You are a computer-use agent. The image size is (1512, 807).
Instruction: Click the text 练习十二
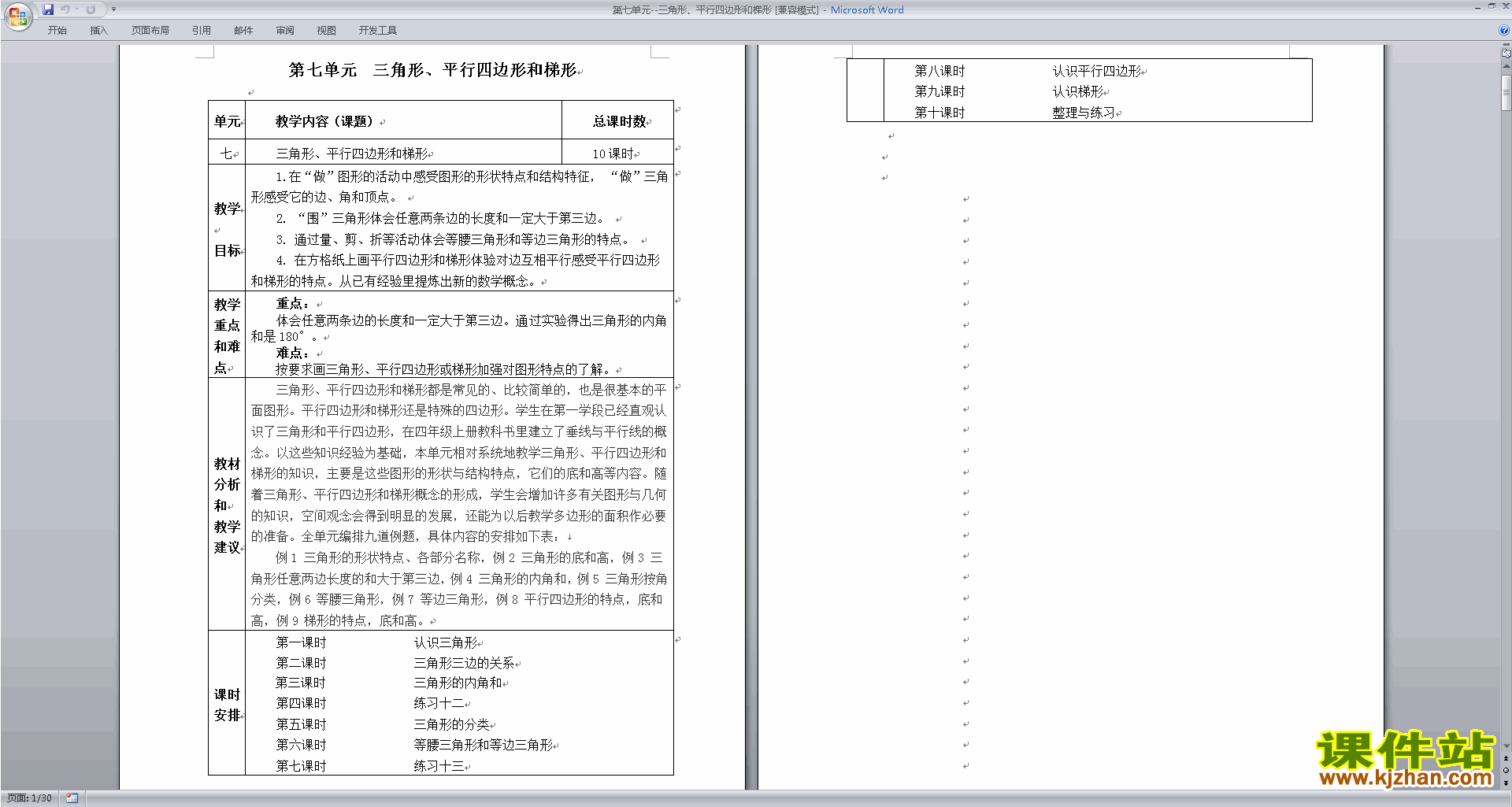(x=439, y=703)
